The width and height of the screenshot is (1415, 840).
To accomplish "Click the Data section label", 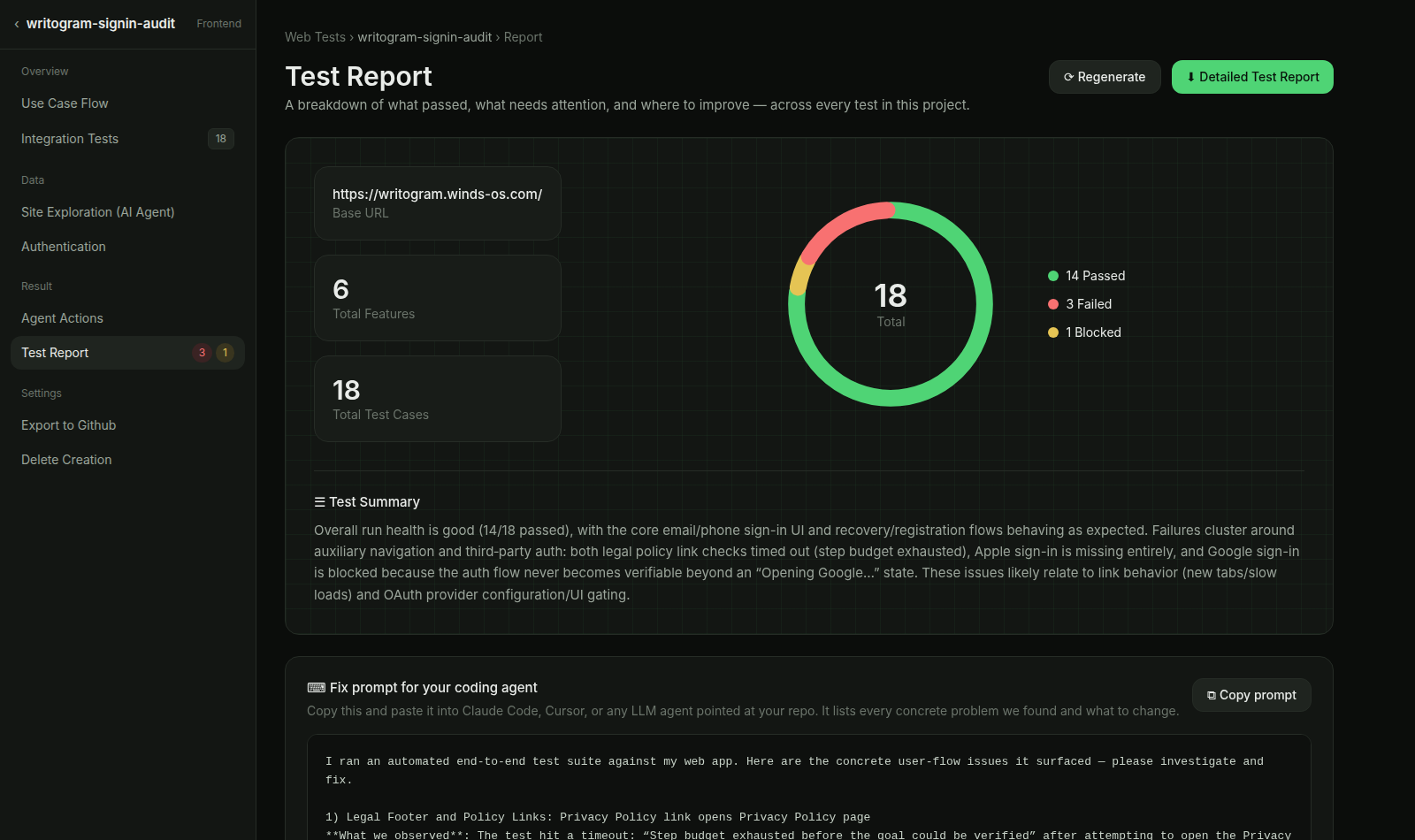I will (x=33, y=180).
